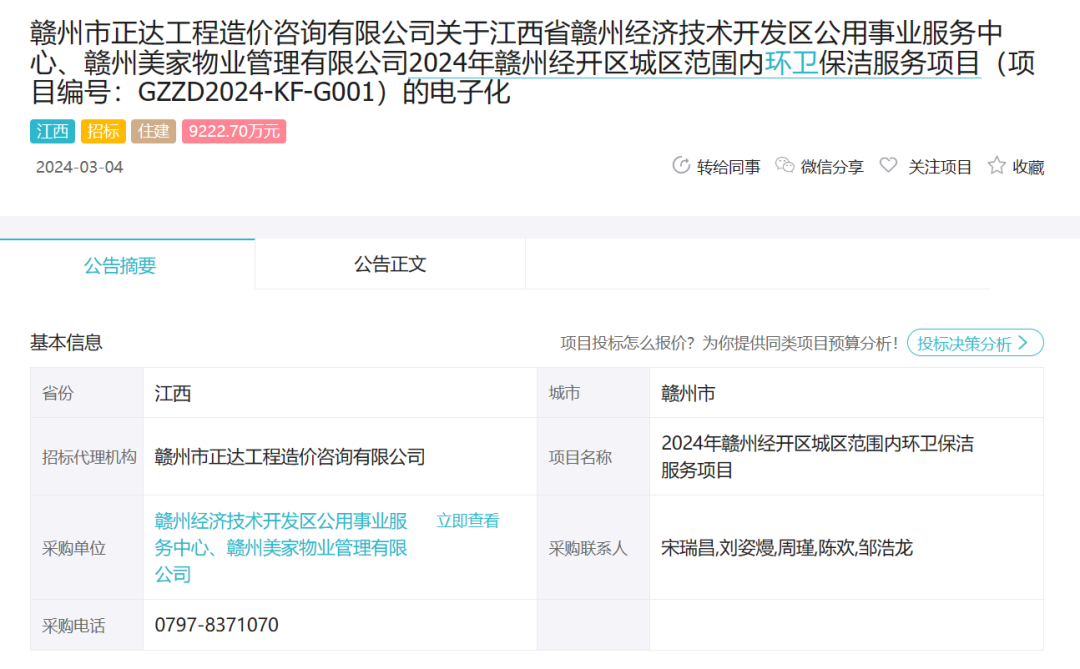Click the forward-to-colleague arrow icon
The width and height of the screenshot is (1080, 669).
pyautogui.click(x=681, y=166)
